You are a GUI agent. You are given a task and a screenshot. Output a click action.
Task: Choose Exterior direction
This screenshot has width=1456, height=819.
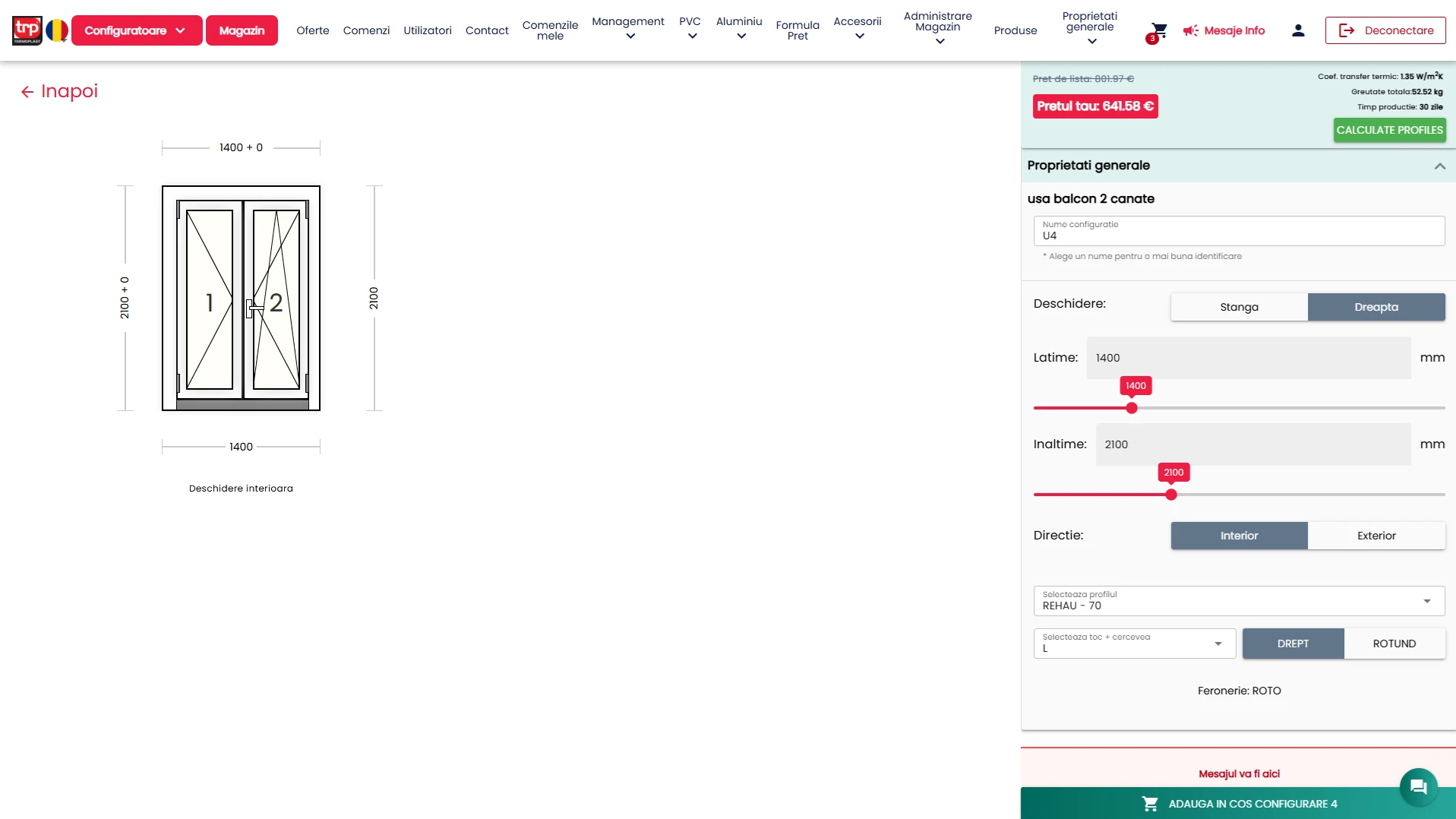[x=1376, y=536]
